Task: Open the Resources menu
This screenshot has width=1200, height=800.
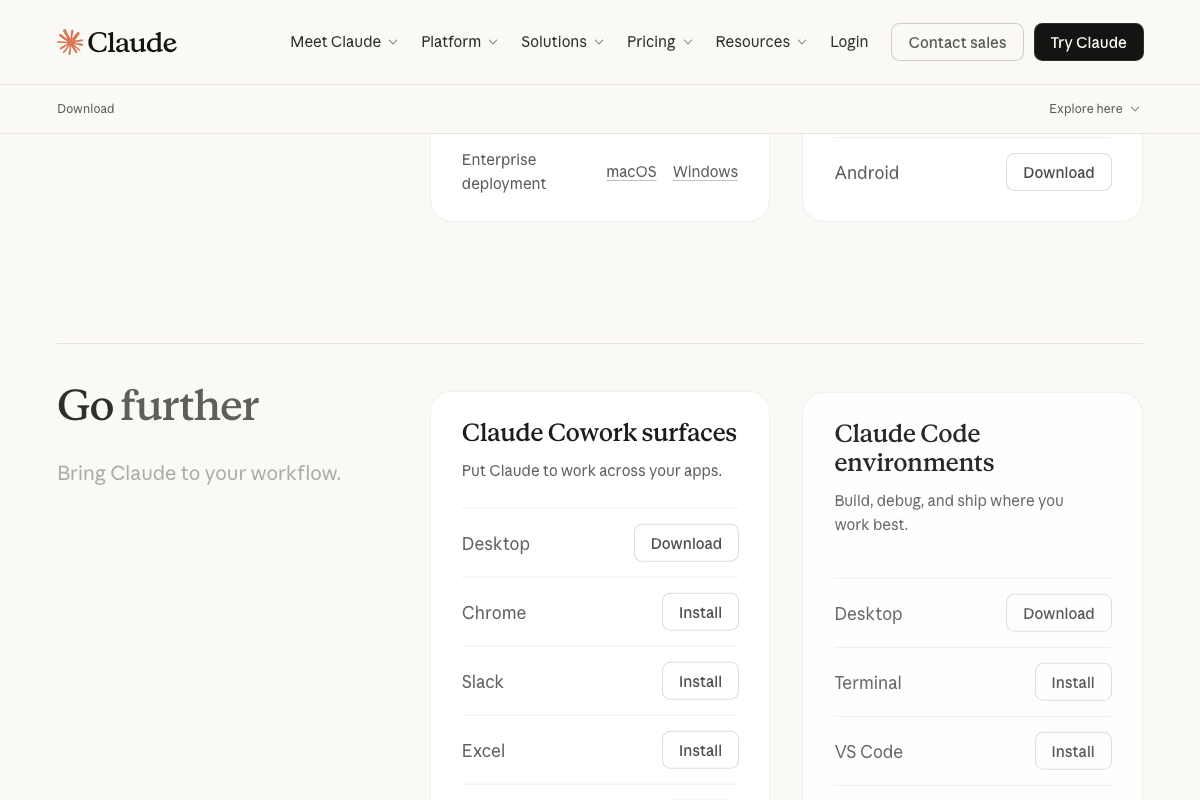Action: point(761,42)
